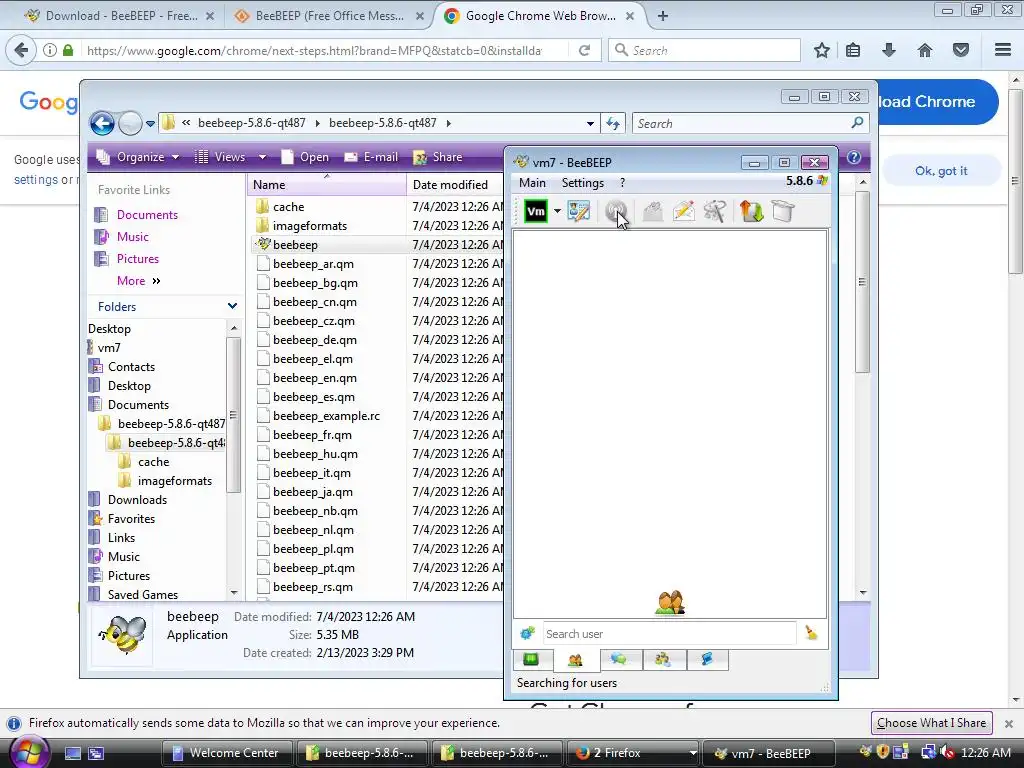Open Pictures under Favorite Links
This screenshot has height=768, width=1024.
click(137, 259)
